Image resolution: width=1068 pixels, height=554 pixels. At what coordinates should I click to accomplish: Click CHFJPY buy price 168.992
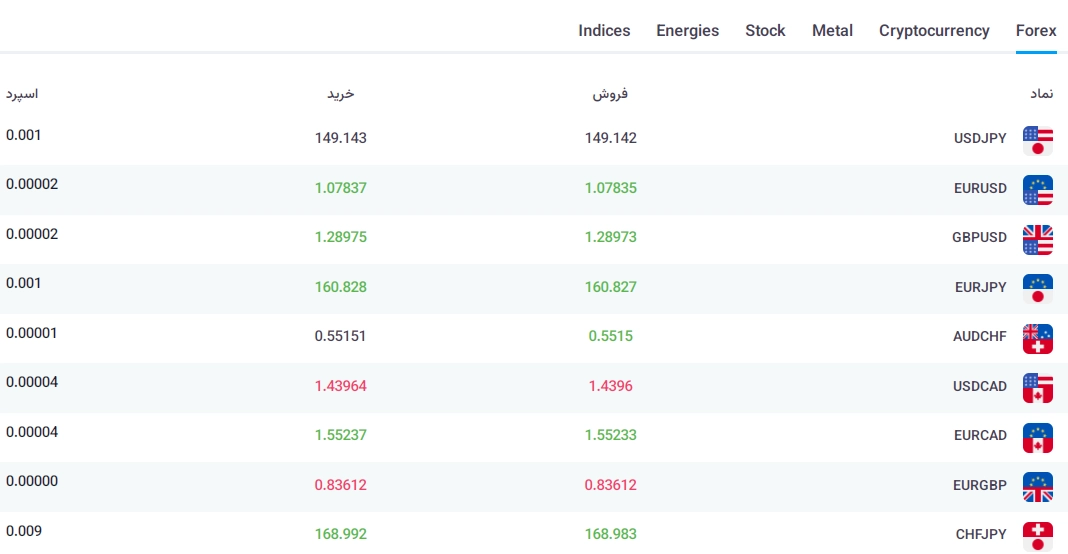click(x=341, y=534)
